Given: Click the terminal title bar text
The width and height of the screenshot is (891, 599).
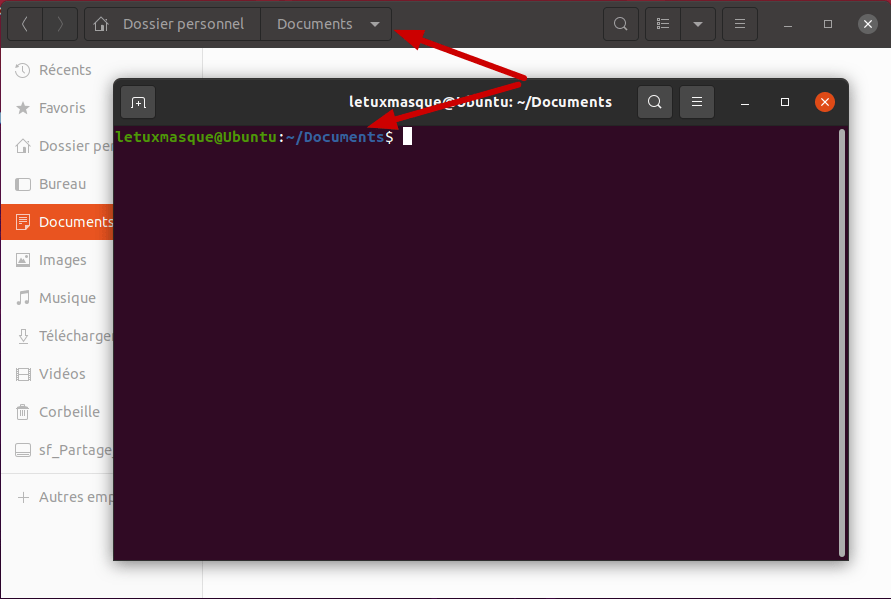Looking at the screenshot, I should click(x=480, y=102).
